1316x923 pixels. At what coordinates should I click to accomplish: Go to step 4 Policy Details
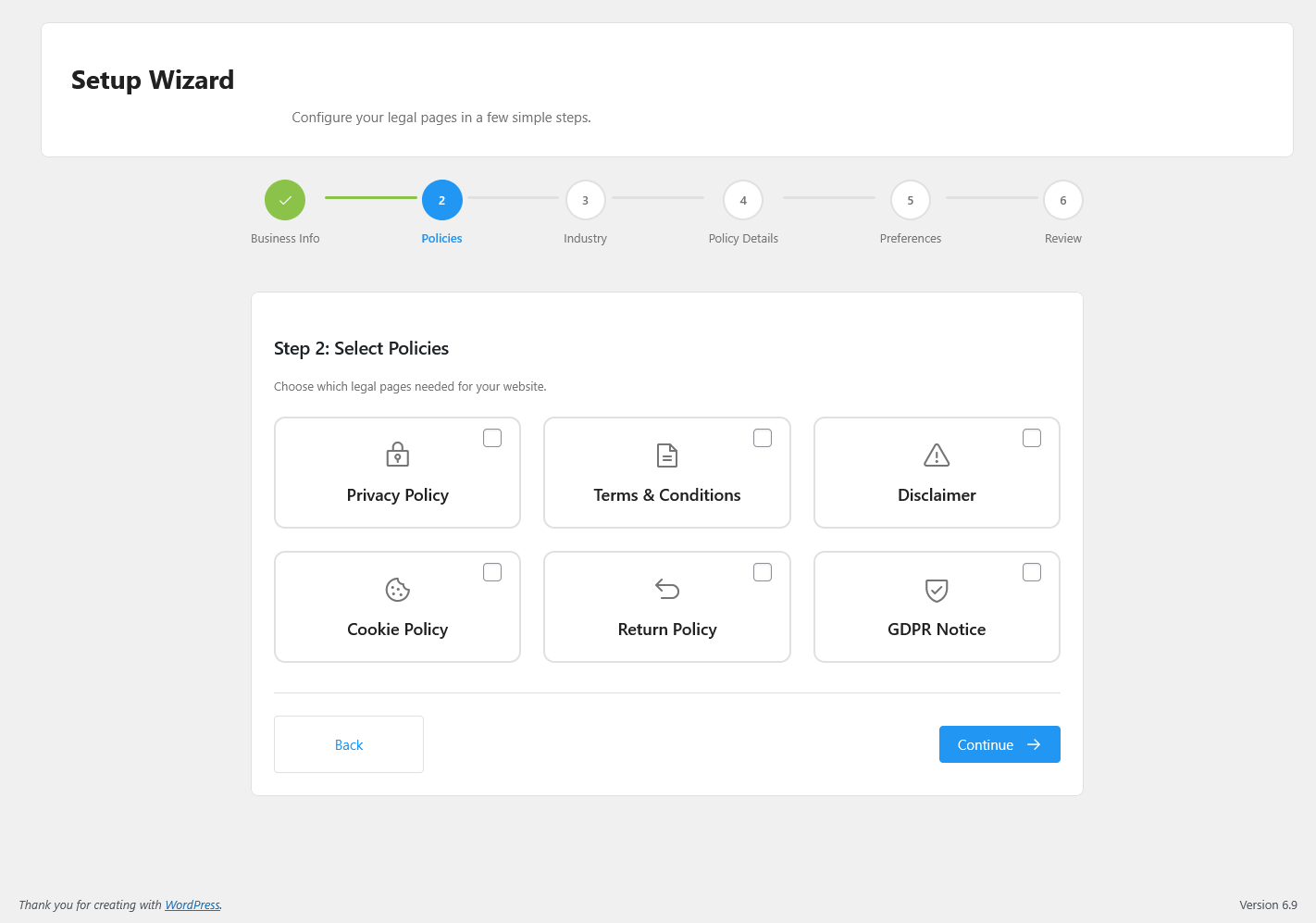(x=743, y=200)
